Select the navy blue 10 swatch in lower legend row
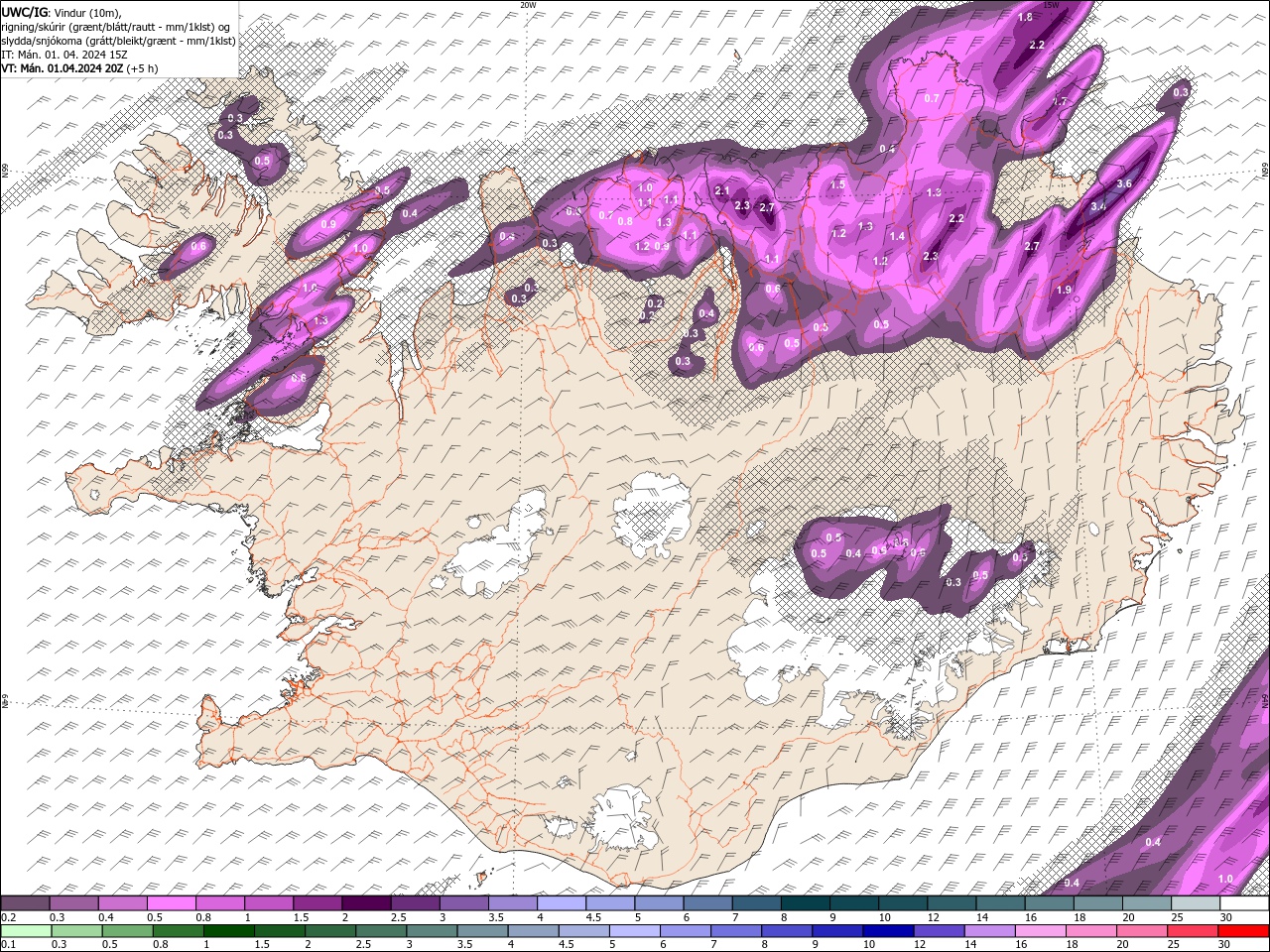The width and height of the screenshot is (1270, 952). point(886,931)
